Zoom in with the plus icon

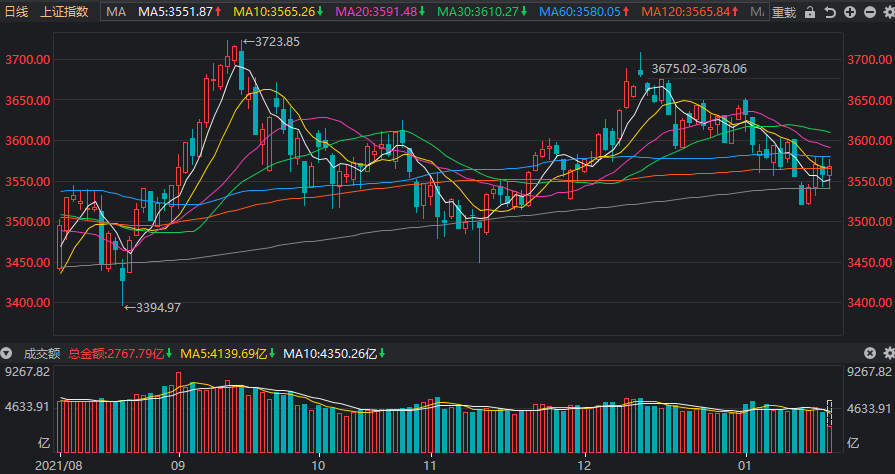click(849, 13)
